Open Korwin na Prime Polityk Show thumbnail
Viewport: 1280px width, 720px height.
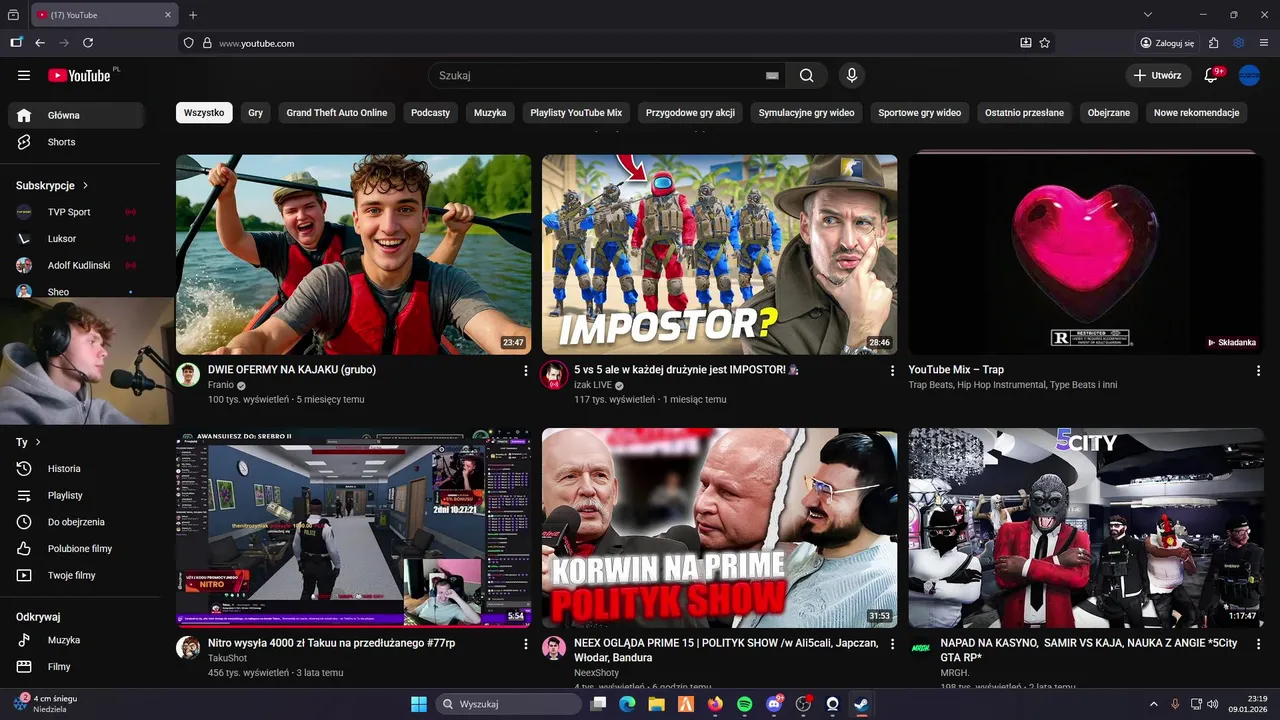tap(720, 528)
